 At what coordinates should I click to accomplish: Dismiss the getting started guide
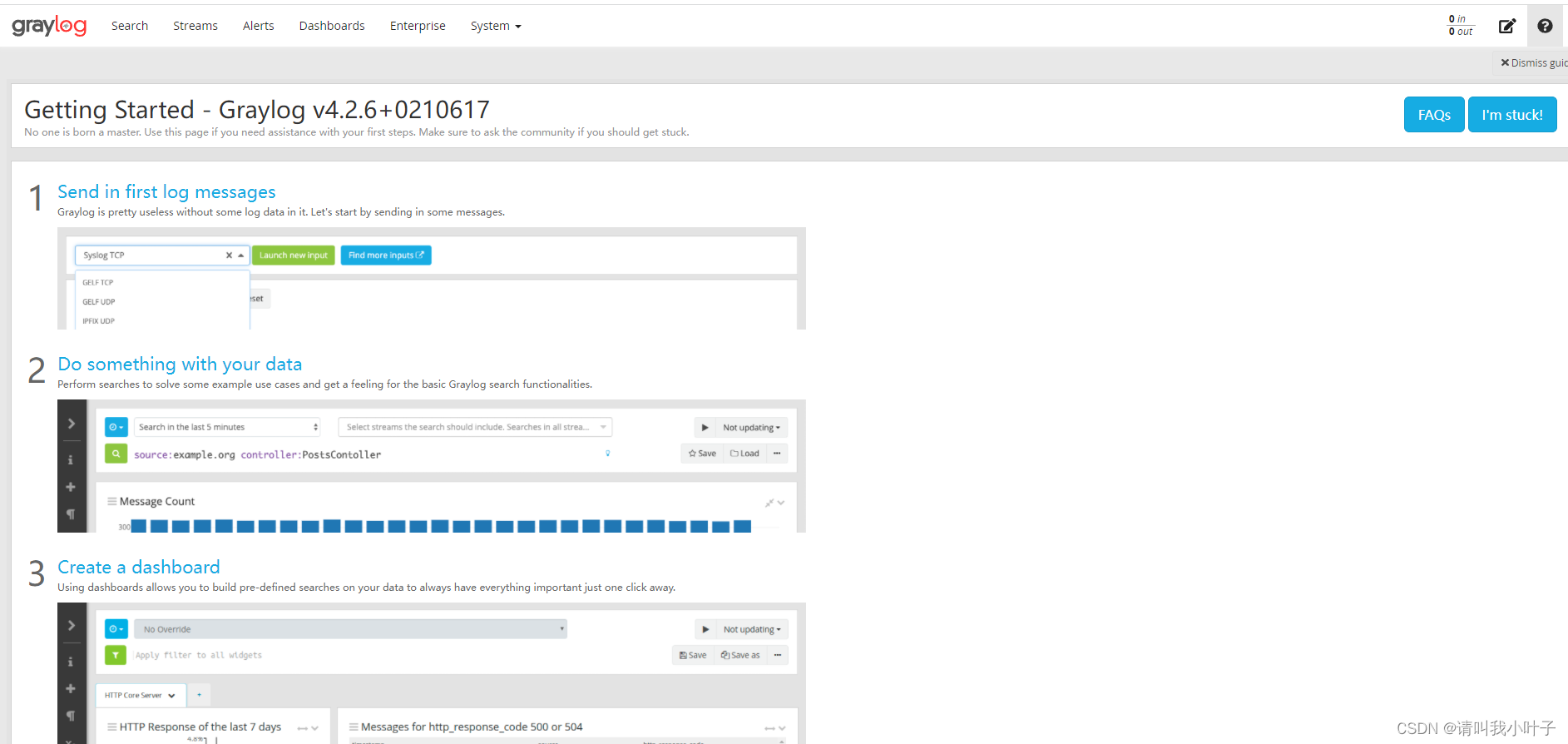pyautogui.click(x=1534, y=62)
